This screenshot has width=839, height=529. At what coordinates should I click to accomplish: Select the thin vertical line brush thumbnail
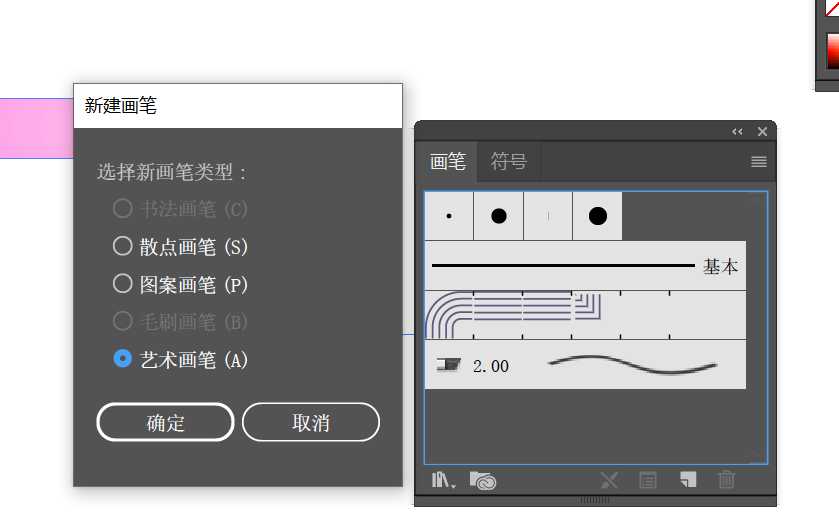pyautogui.click(x=548, y=216)
